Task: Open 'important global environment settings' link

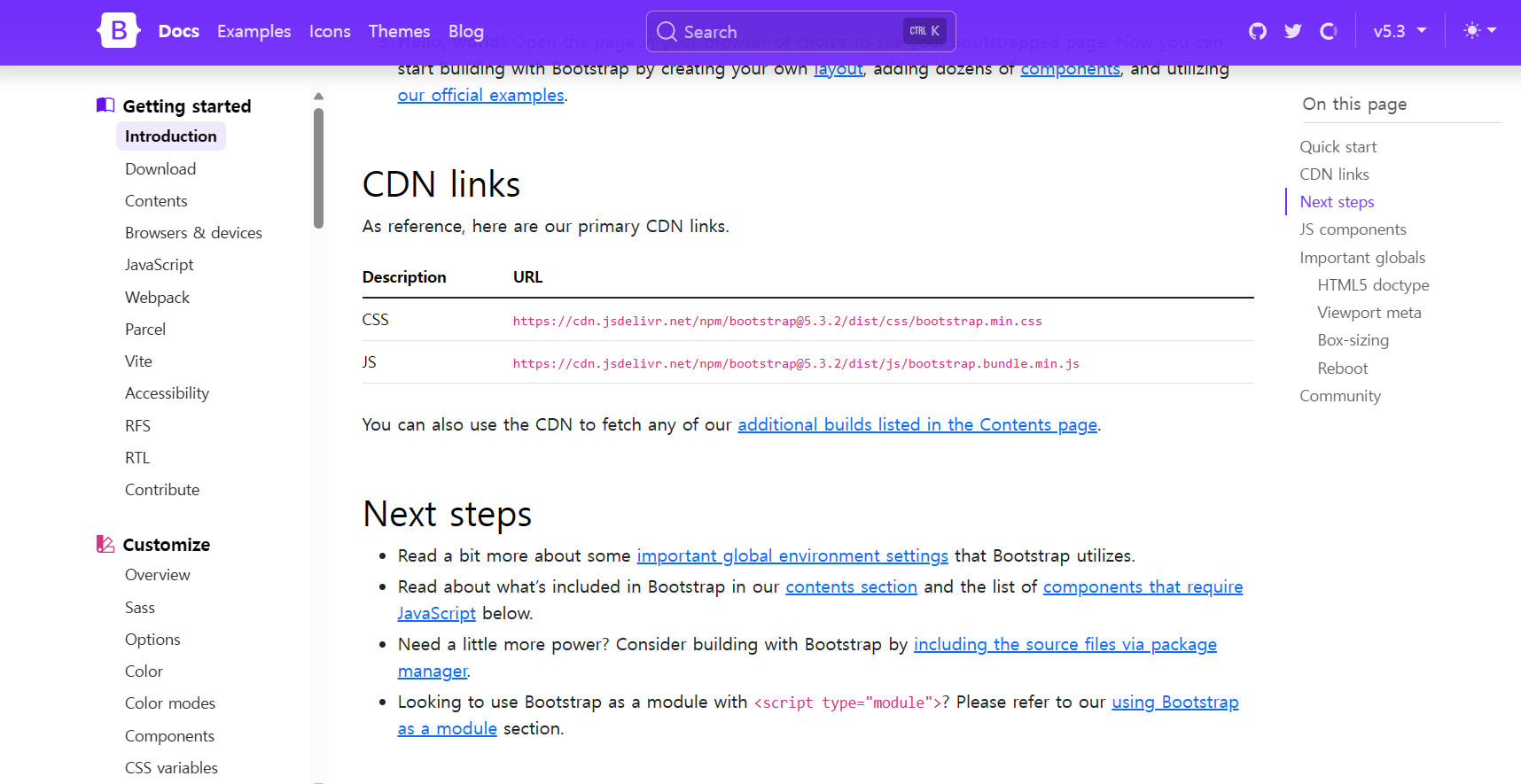Action: click(792, 555)
